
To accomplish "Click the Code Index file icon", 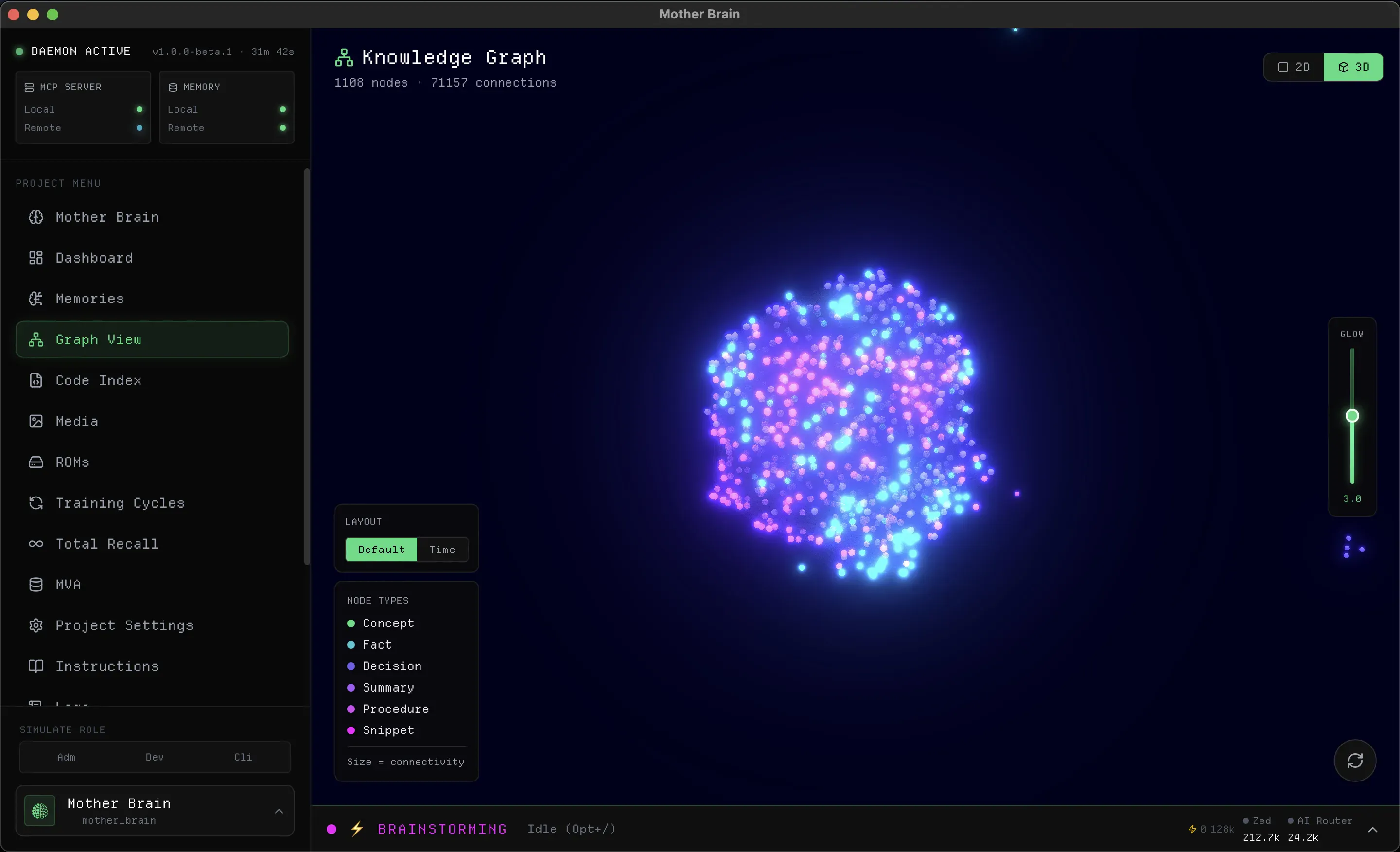I will point(36,380).
